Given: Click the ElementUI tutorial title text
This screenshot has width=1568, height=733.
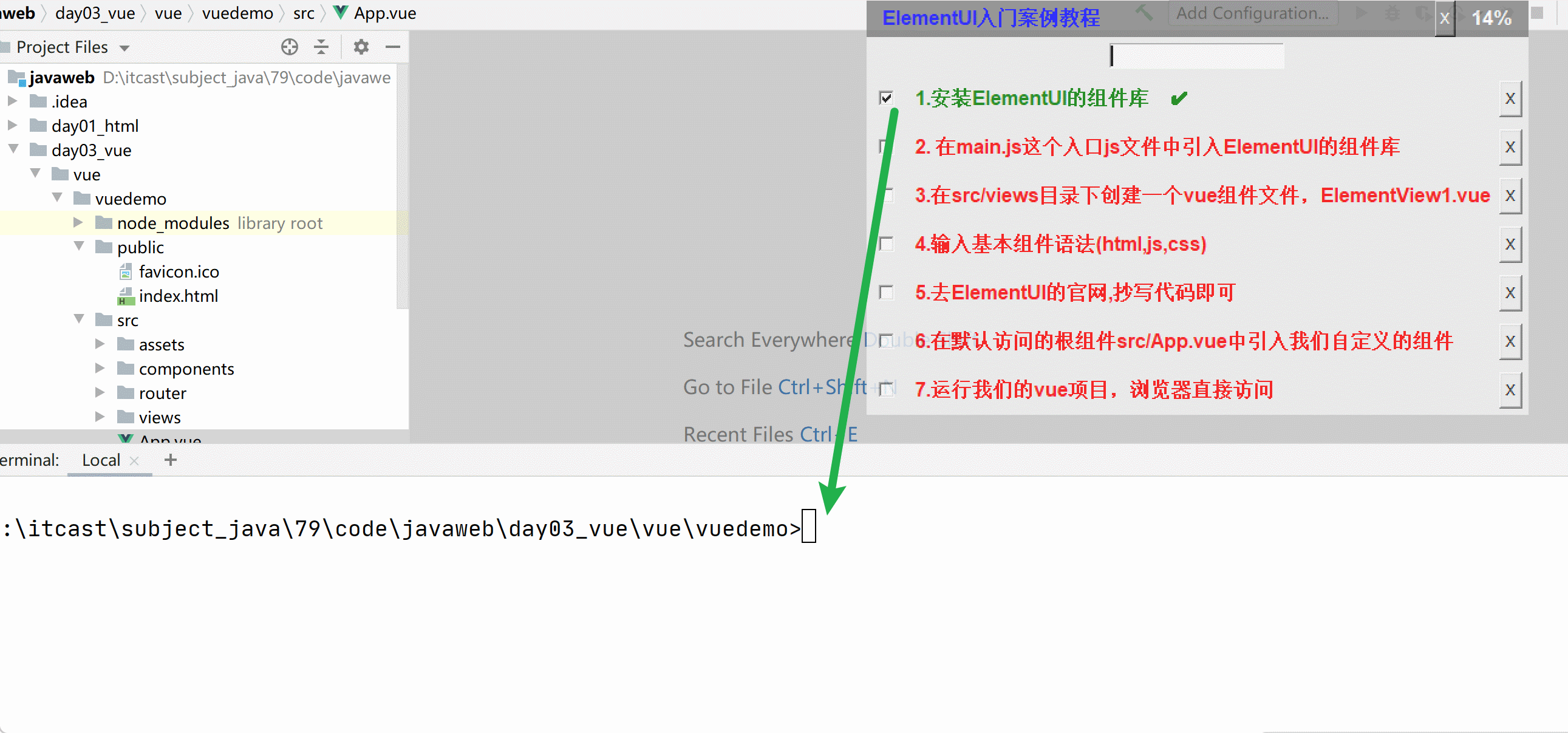Looking at the screenshot, I should point(991,18).
